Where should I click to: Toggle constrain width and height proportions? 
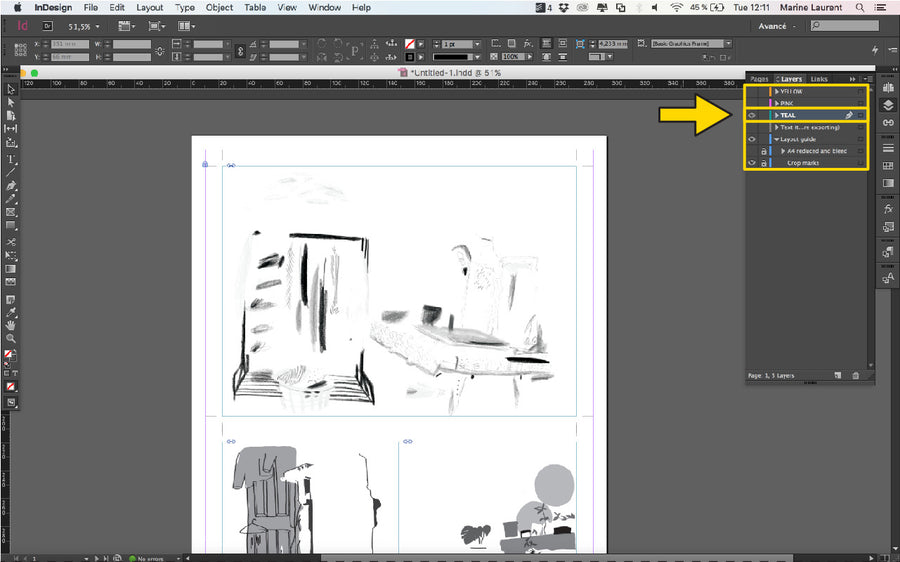click(x=160, y=51)
